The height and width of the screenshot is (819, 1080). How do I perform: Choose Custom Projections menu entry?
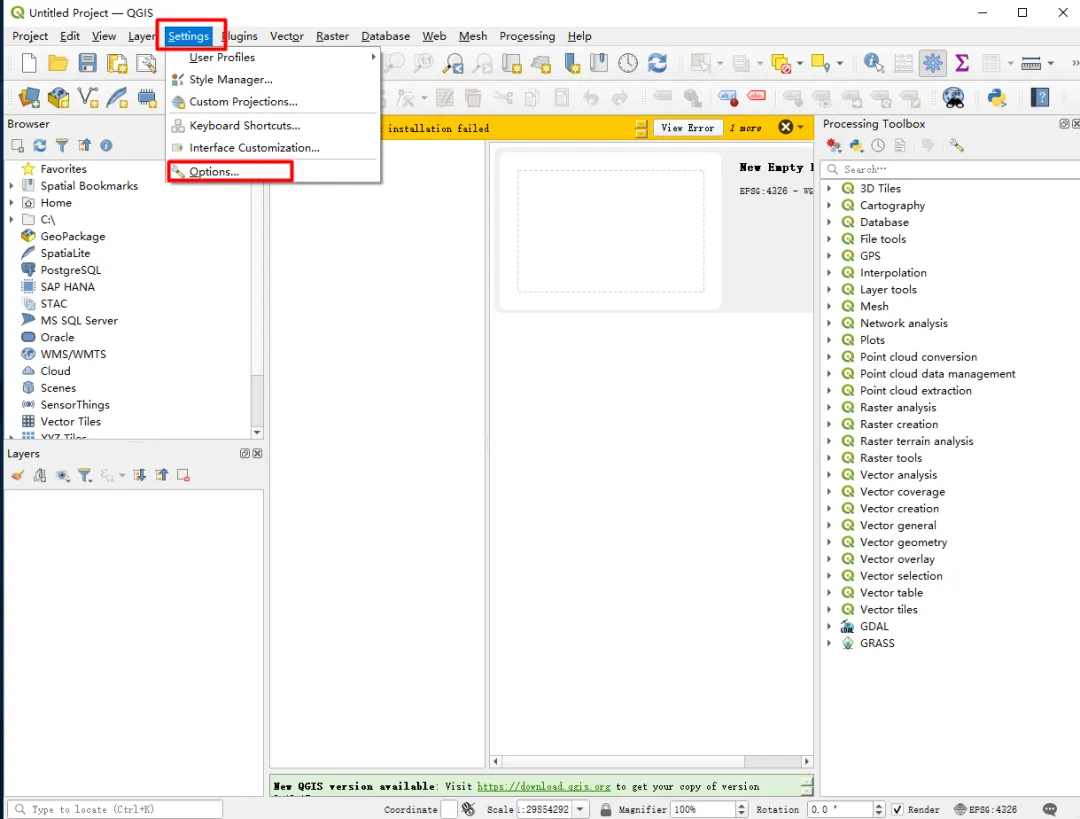coord(274,101)
